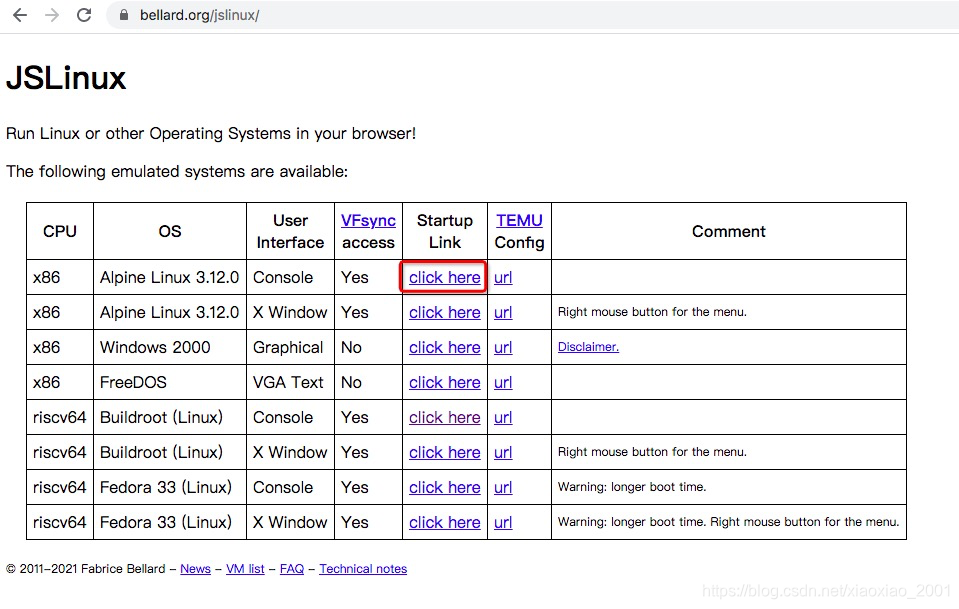Select Fedora X Window row's boot time comment
The image size is (959, 609).
tap(728, 522)
